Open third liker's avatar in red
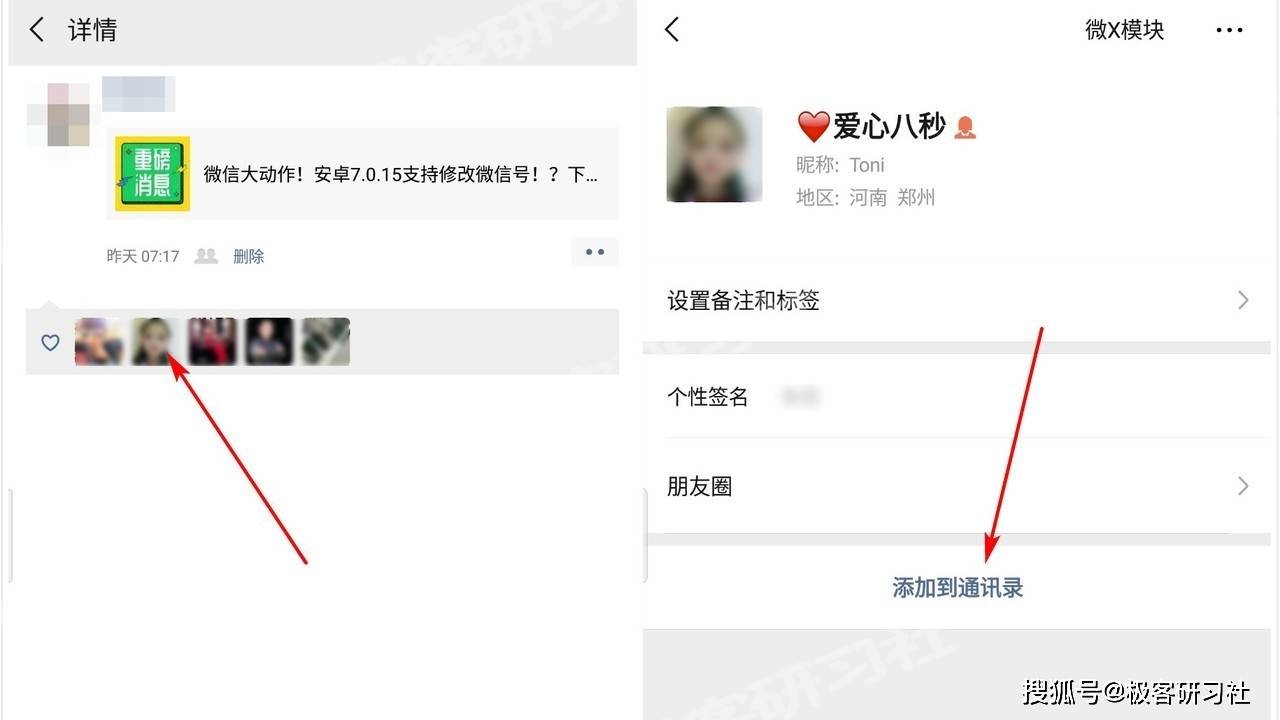Viewport: 1280px width, 720px height. coord(212,341)
